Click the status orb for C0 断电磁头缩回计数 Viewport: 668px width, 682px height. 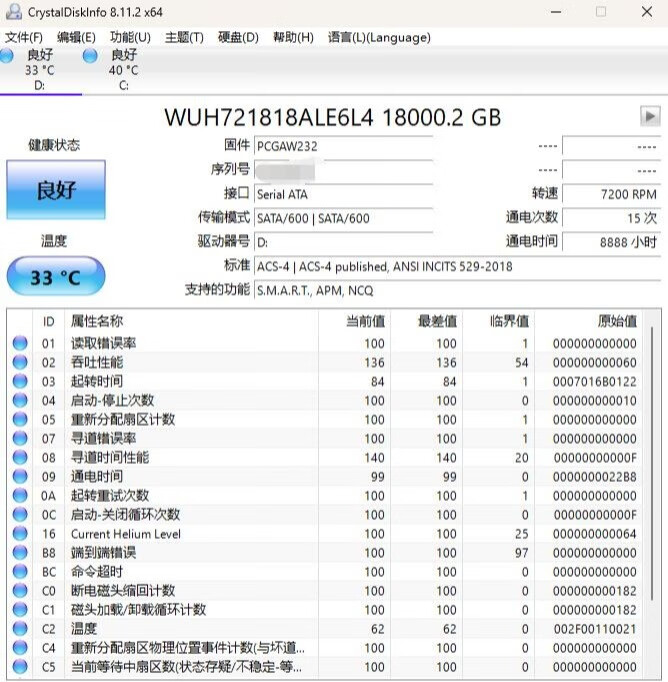coord(20,591)
